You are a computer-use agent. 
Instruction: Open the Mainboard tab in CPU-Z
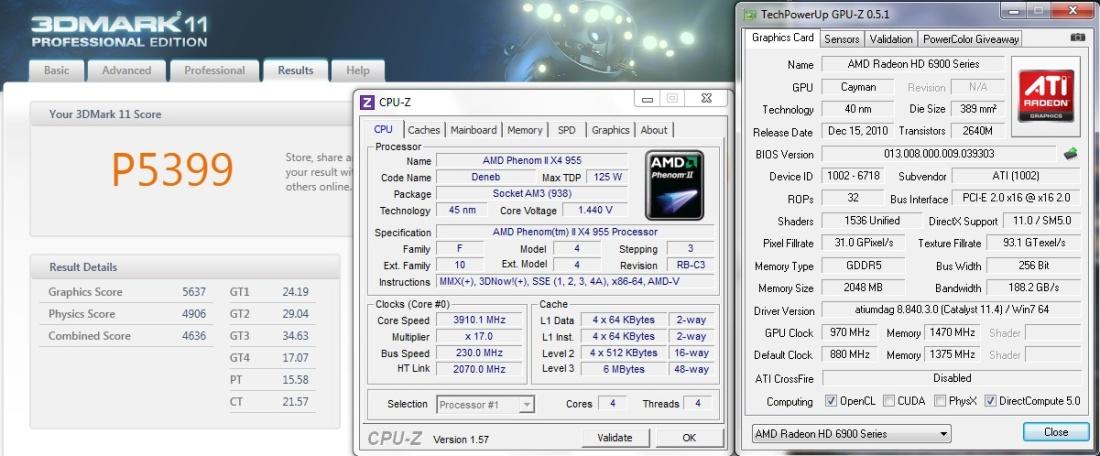(x=474, y=130)
